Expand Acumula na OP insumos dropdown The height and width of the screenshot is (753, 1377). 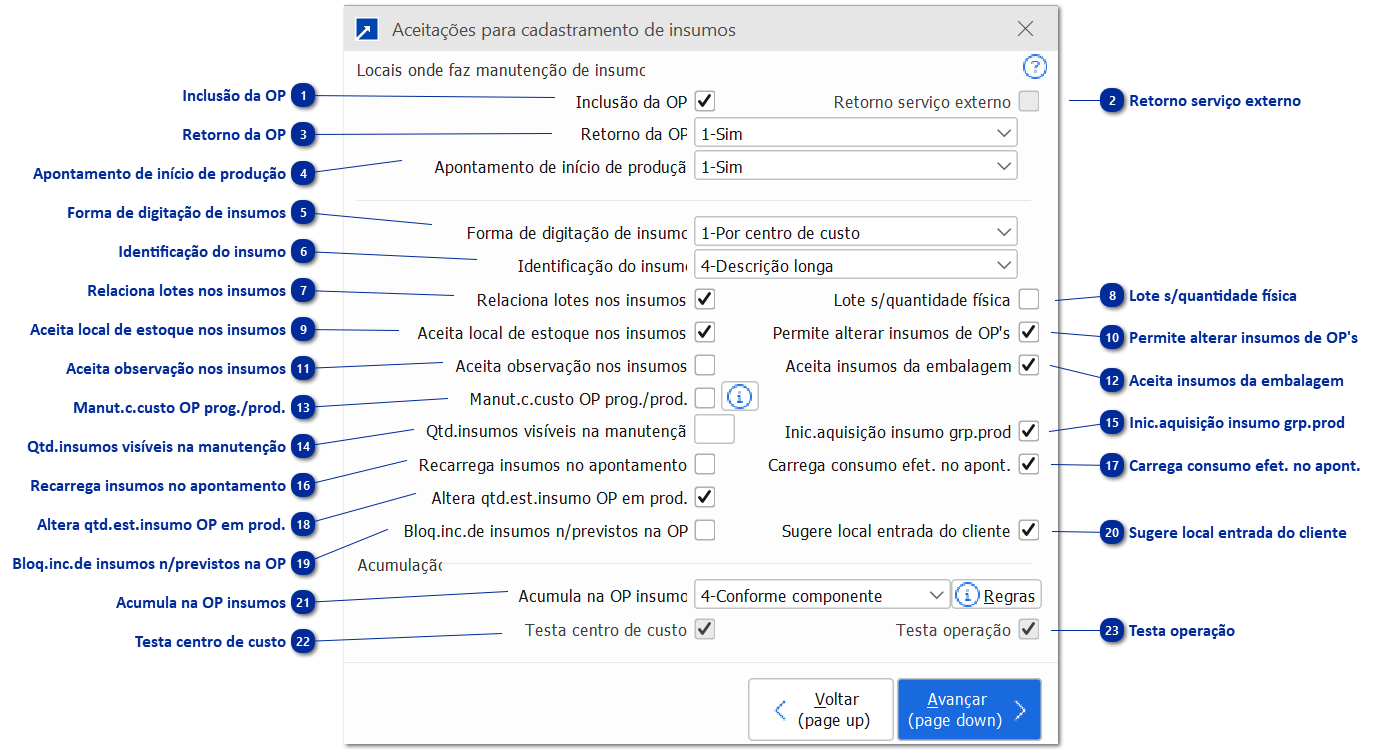821,595
